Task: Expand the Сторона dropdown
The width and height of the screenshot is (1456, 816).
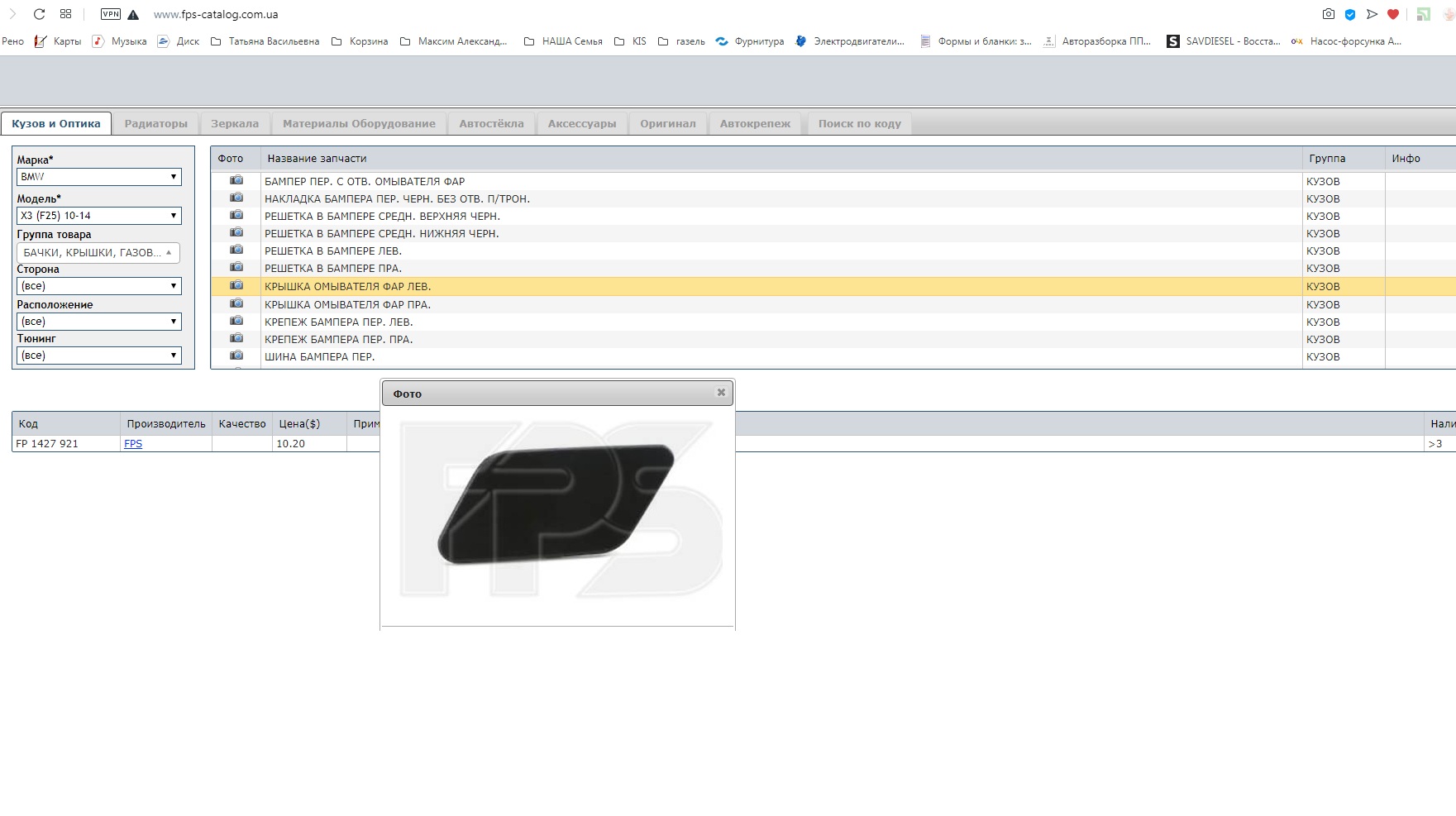Action: [x=99, y=286]
